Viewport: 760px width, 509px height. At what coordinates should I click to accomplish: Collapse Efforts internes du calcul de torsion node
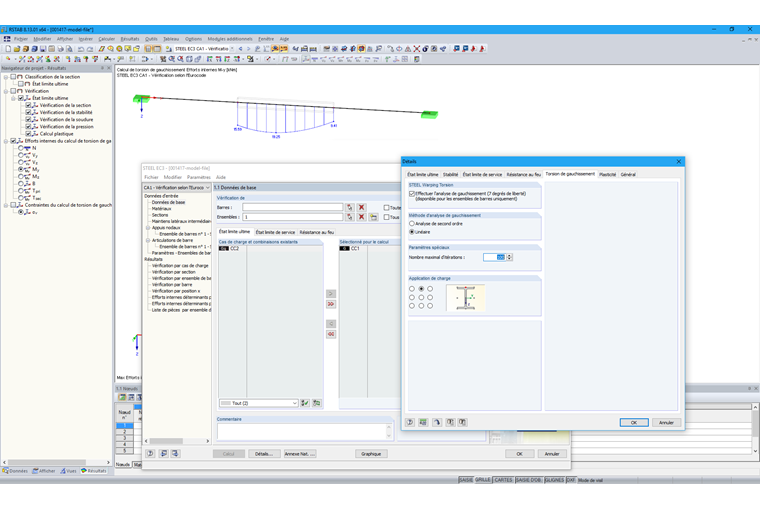tap(6, 141)
